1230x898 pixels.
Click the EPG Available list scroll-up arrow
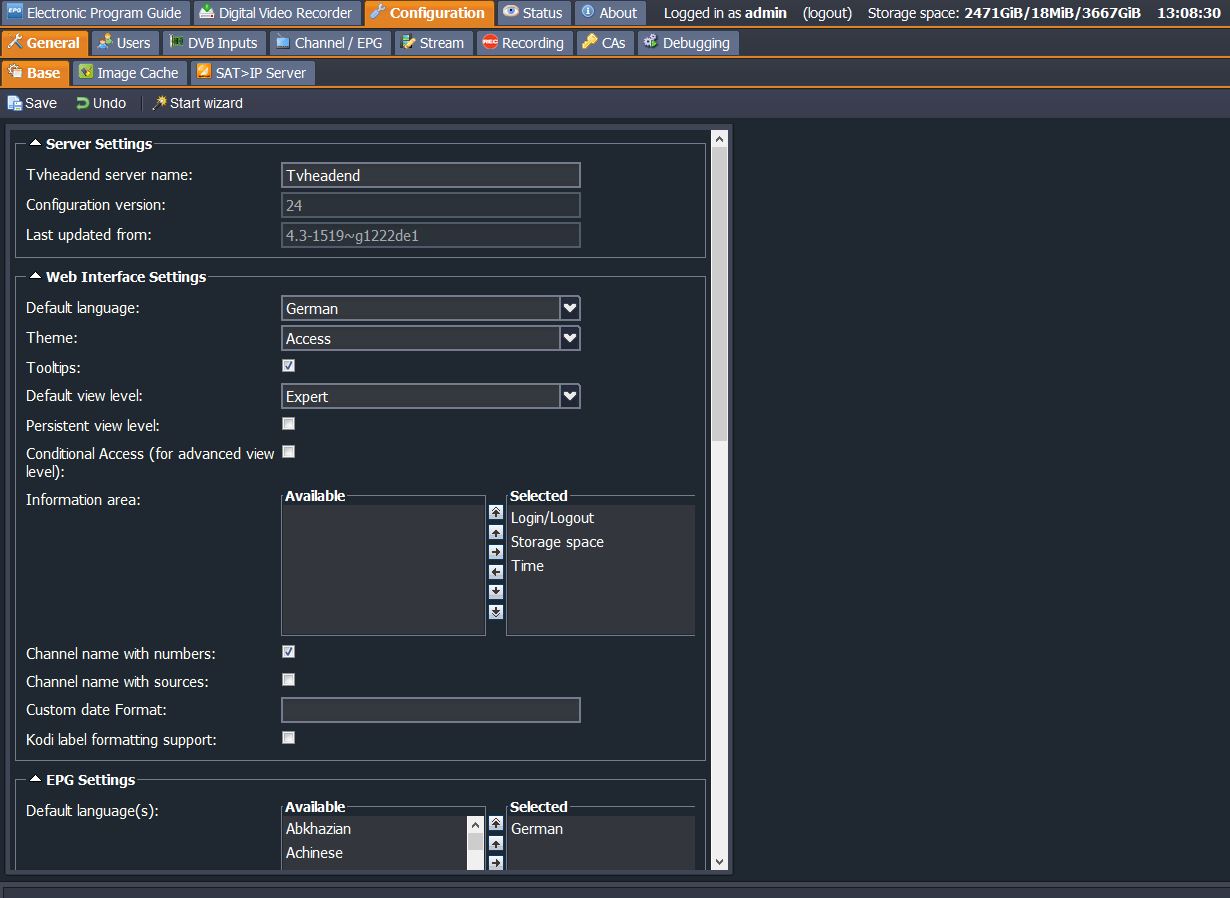point(476,825)
